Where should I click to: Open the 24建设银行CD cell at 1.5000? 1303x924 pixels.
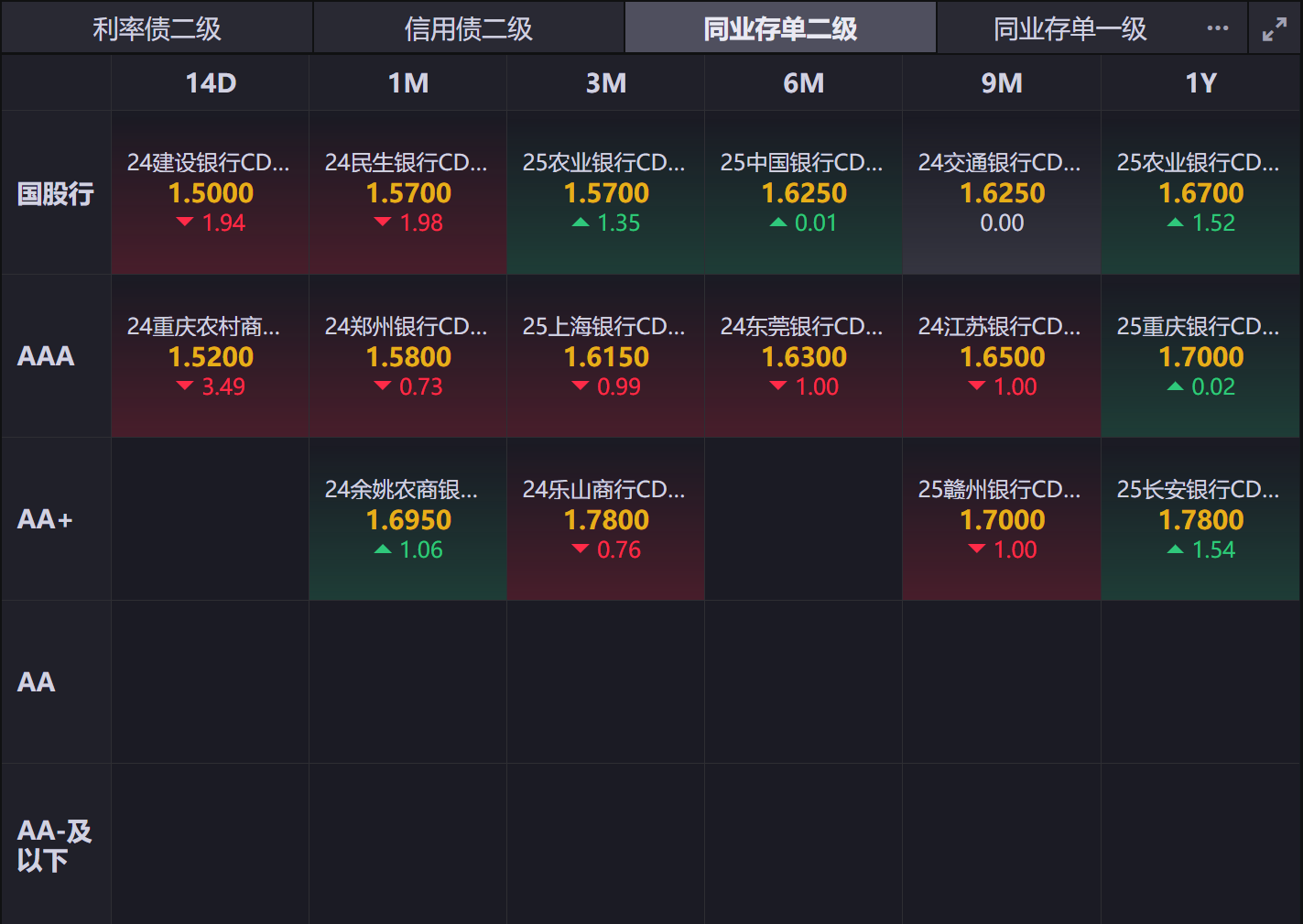pyautogui.click(x=211, y=193)
